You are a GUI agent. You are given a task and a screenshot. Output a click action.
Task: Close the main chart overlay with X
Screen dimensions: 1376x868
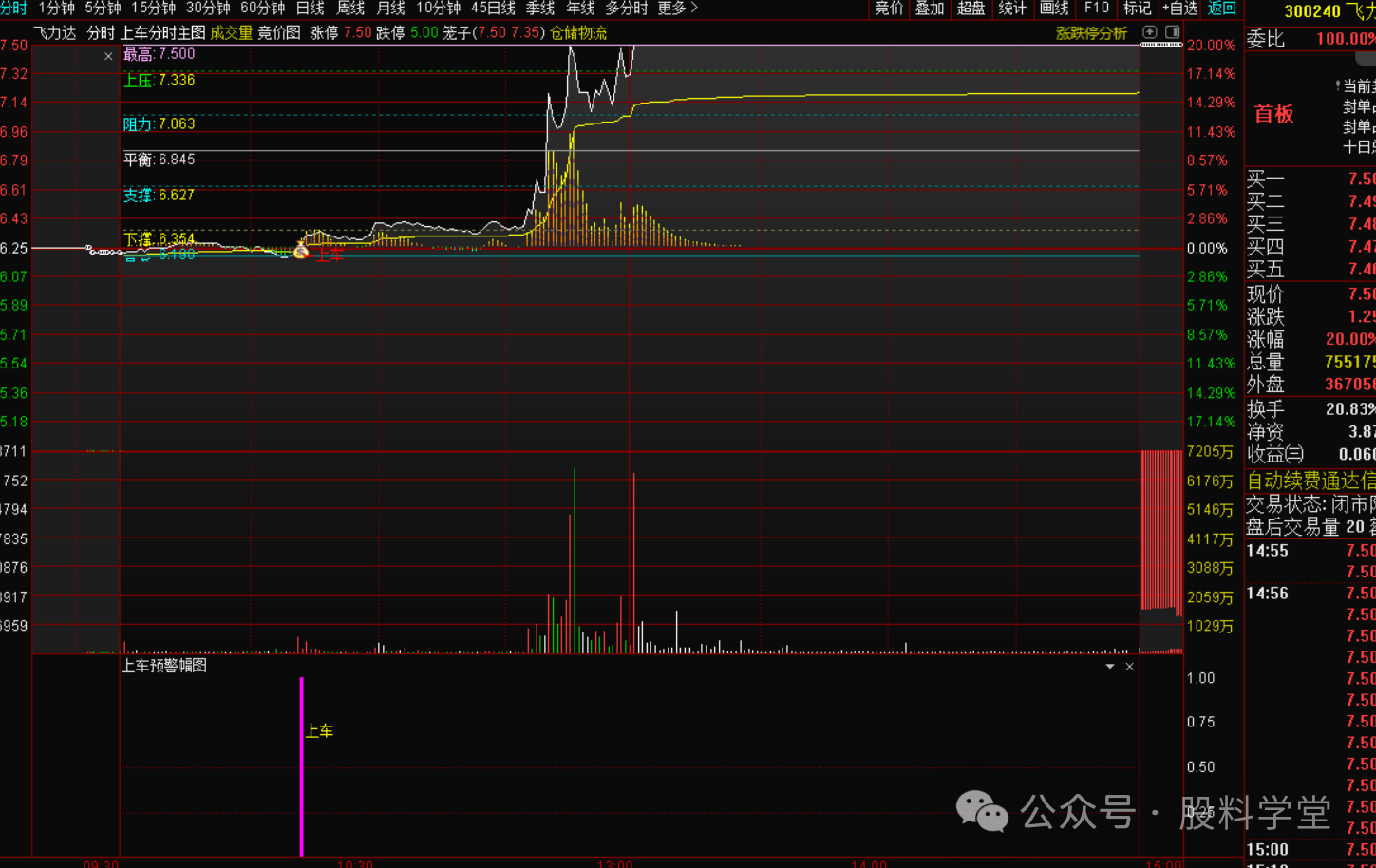pos(108,56)
